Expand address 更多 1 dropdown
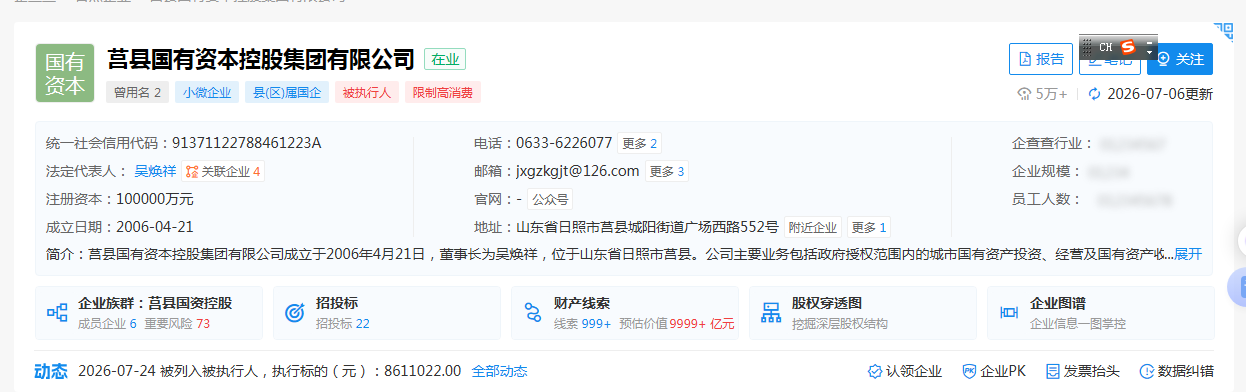Viewport: 1246px width, 392px height. coord(870,227)
